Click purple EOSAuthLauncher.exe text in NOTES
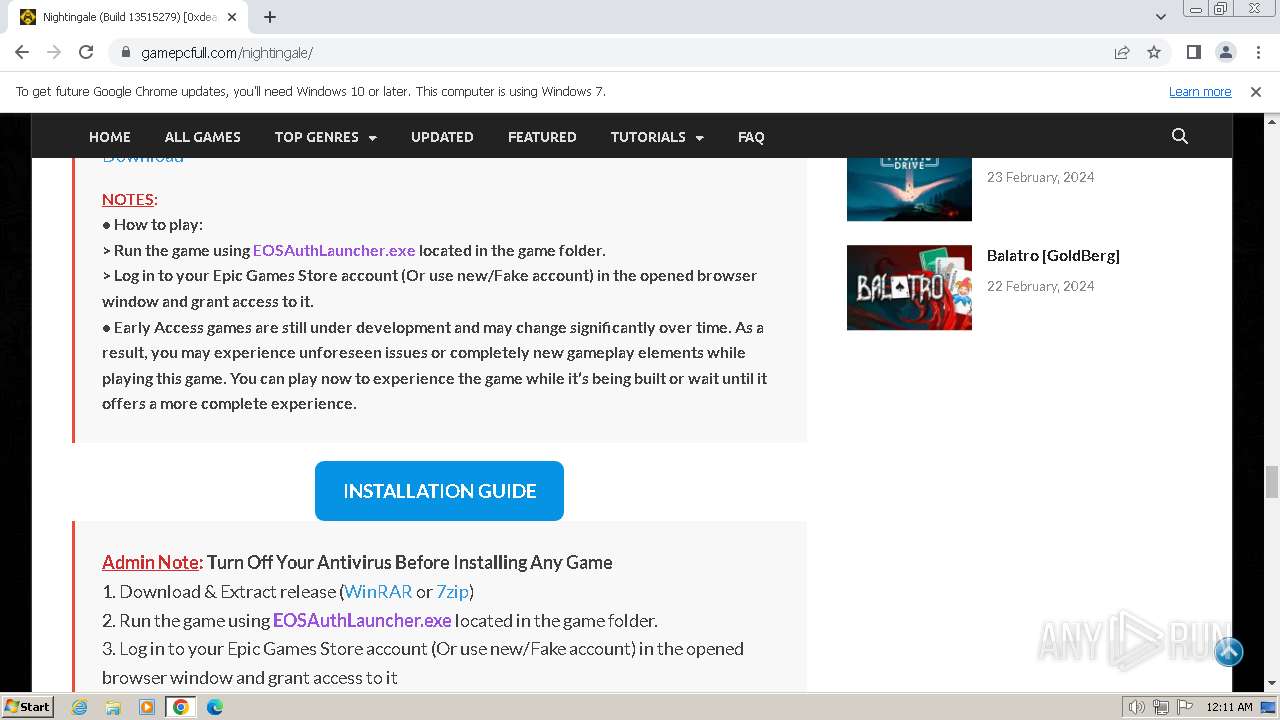This screenshot has width=1280, height=720. tap(334, 250)
